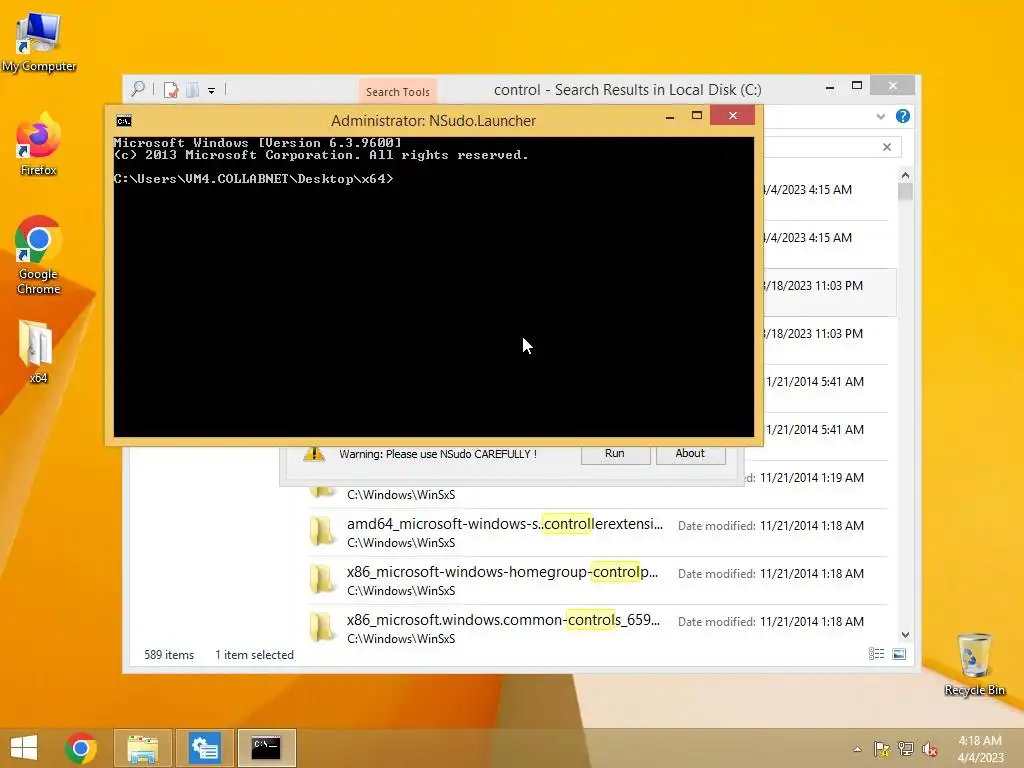The image size is (1024, 768).
Task: Open Action Center flag in system tray
Action: pos(881,749)
